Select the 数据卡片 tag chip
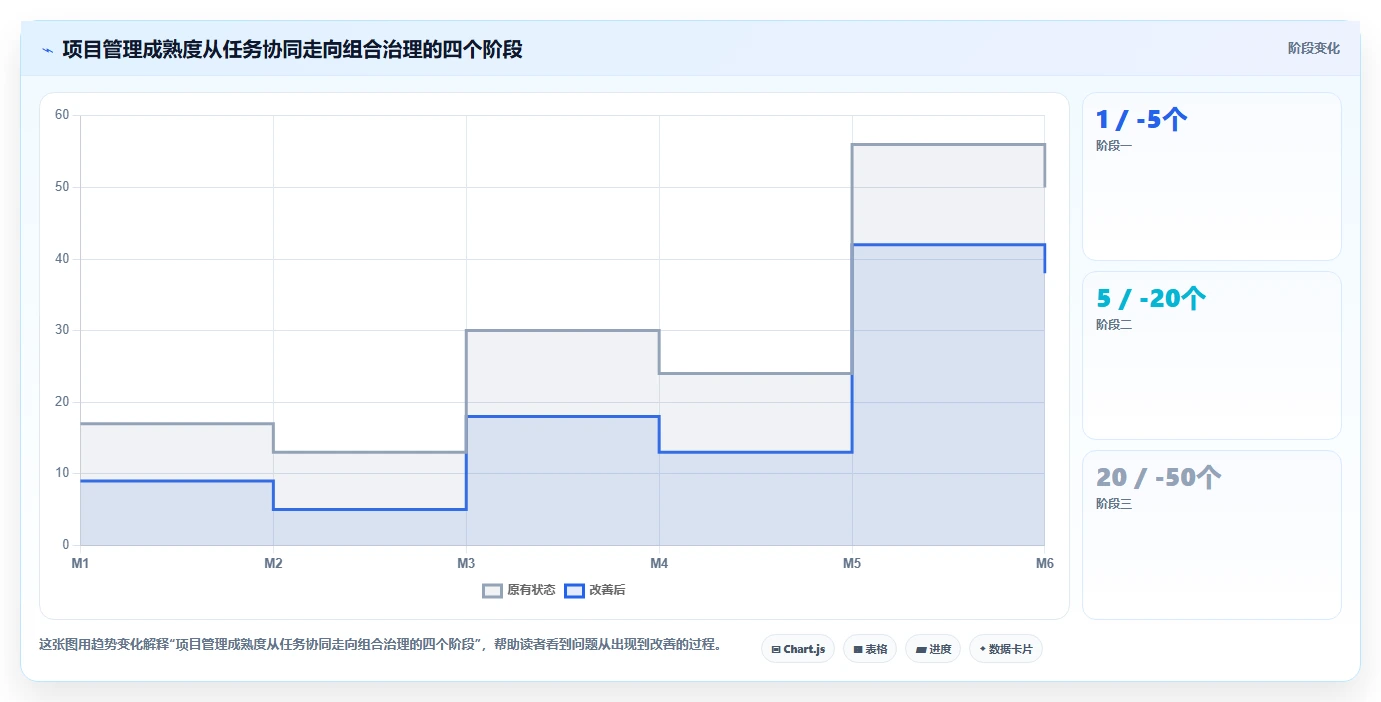Screen dimensions: 1381x702 click(x=1006, y=649)
